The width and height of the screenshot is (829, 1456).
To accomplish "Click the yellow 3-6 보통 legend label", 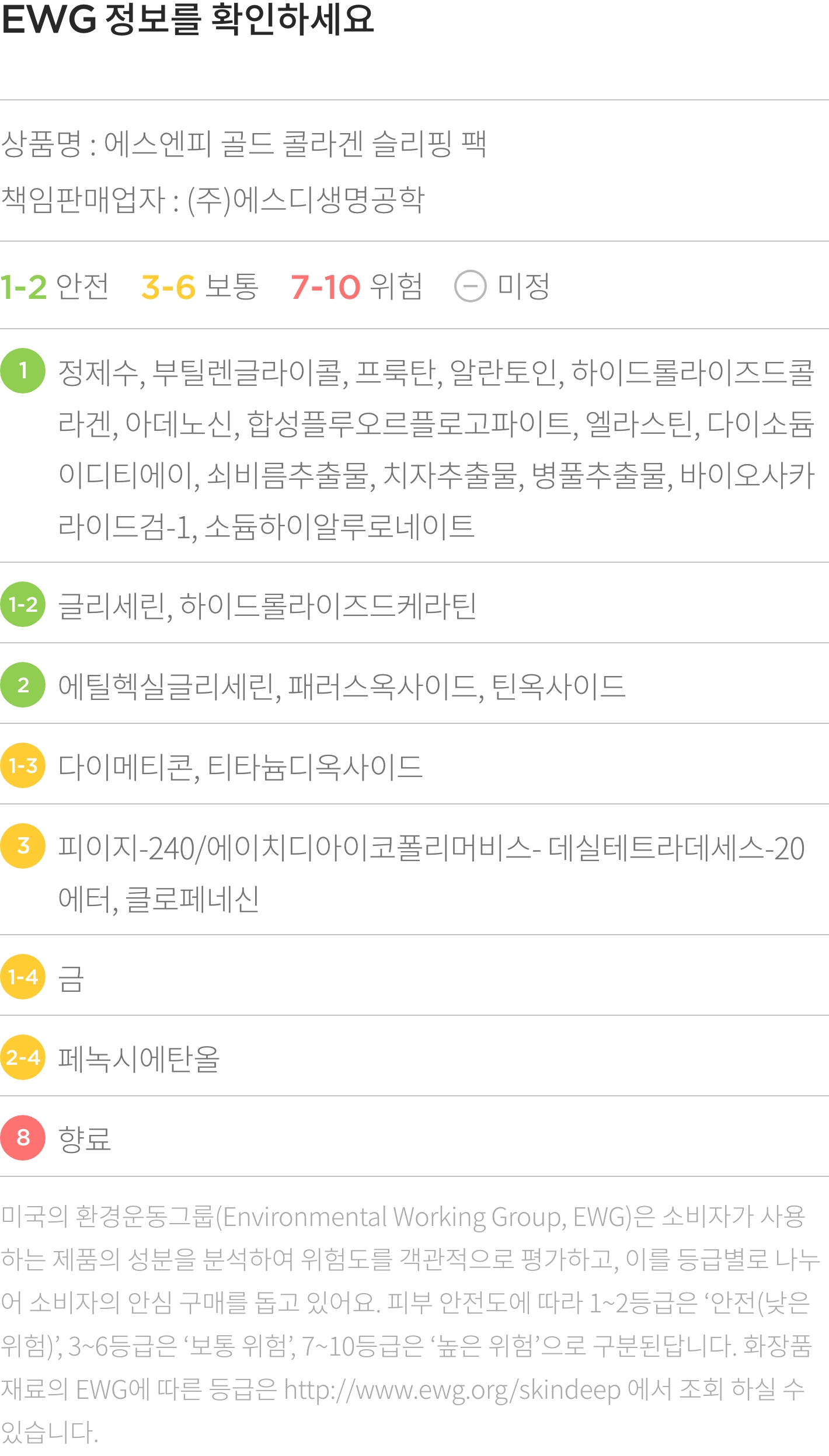I will click(200, 287).
